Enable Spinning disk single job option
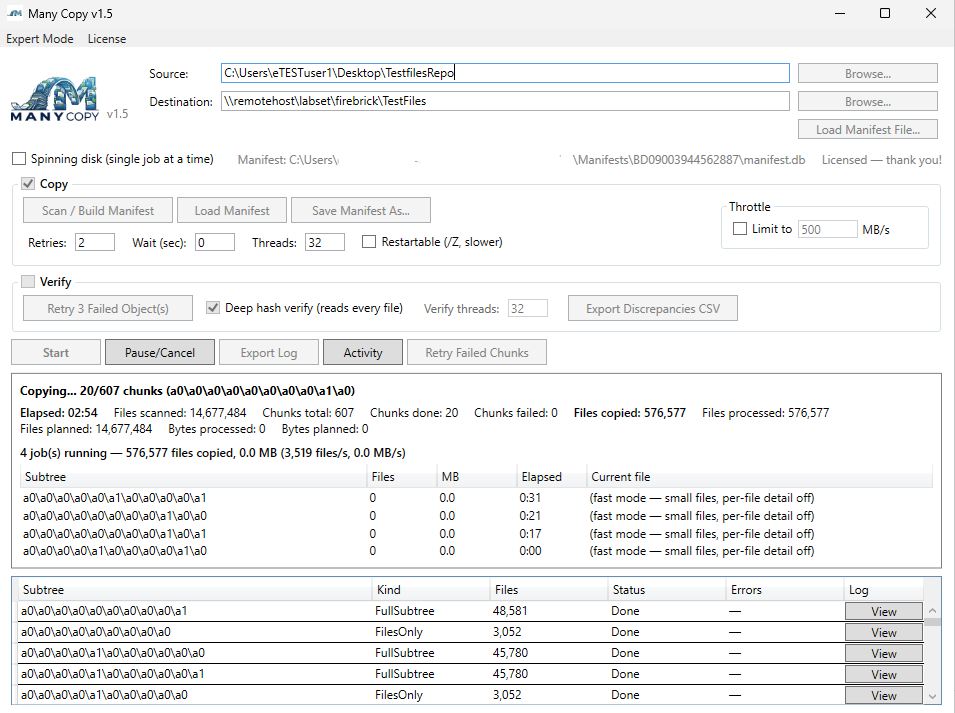Image resolution: width=955 pixels, height=713 pixels. point(19,159)
